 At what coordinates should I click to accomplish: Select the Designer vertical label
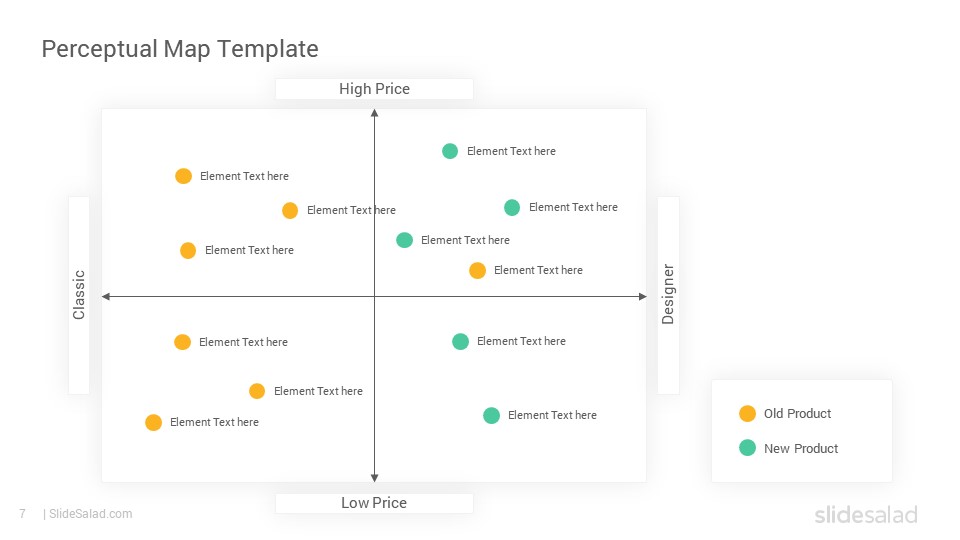click(668, 295)
